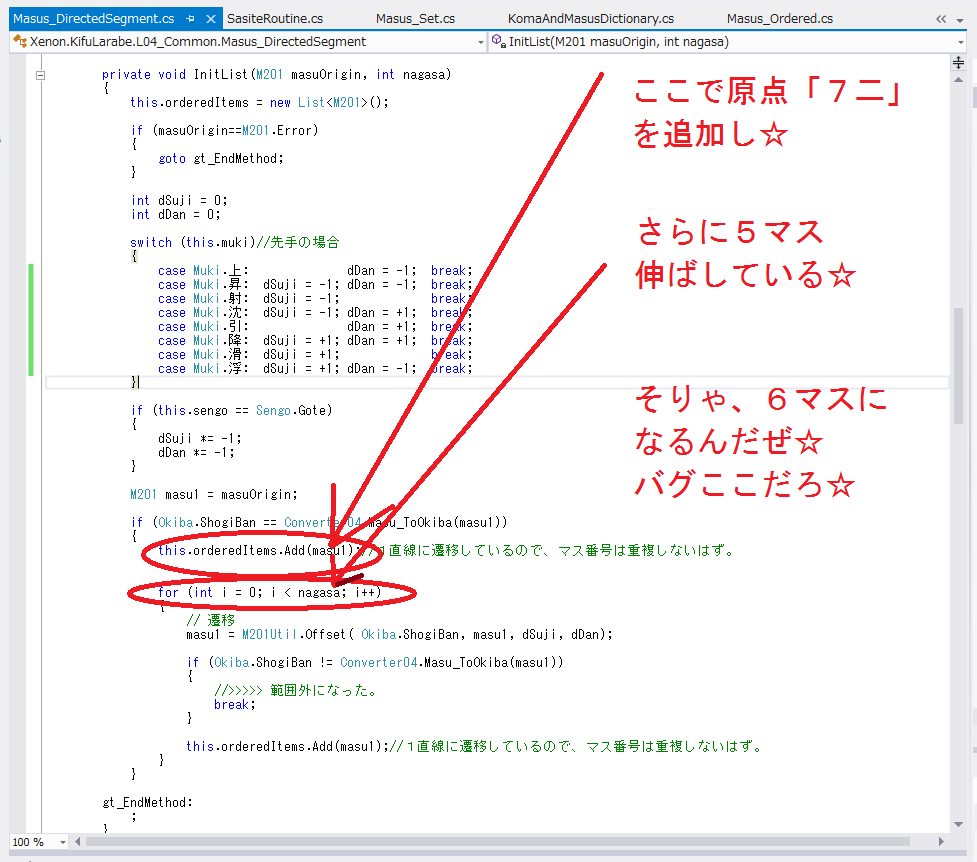This screenshot has height=862, width=977.
Task: Click on 'goto gt_EndMethod;' statement
Action: pos(221,158)
